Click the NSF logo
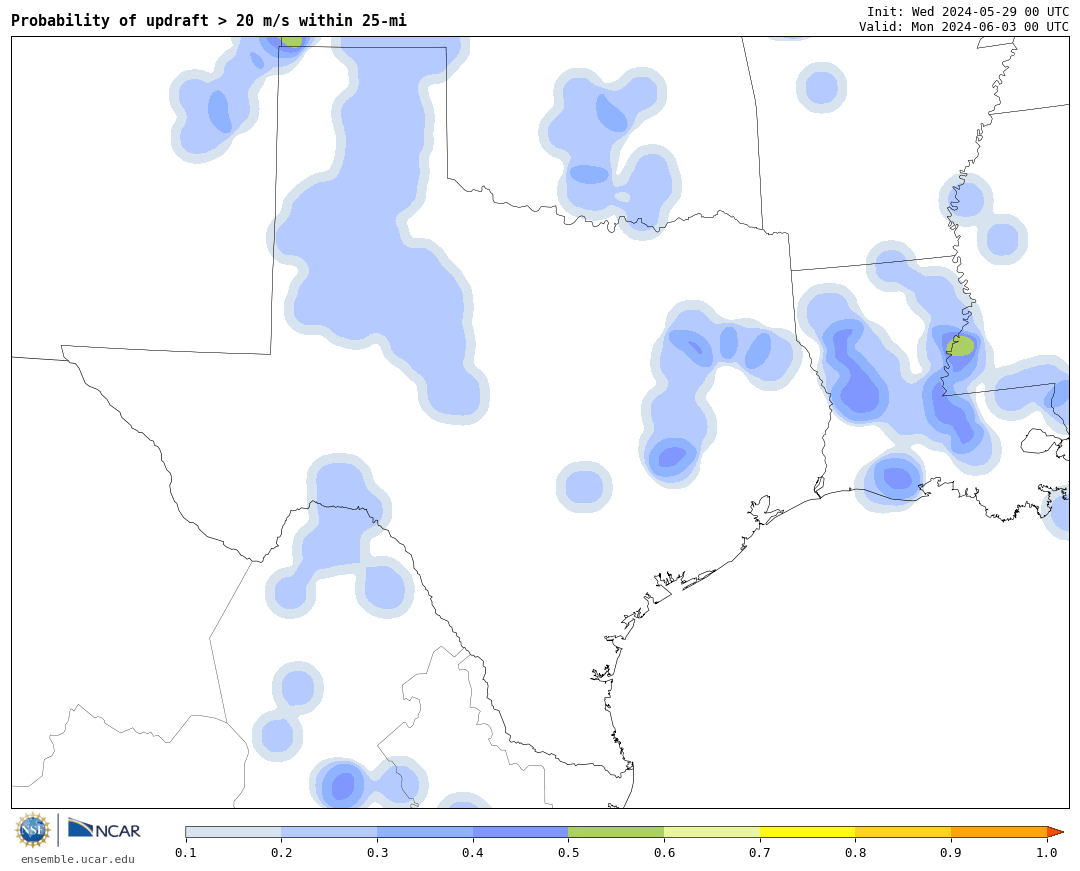The image size is (1080, 871). [33, 830]
